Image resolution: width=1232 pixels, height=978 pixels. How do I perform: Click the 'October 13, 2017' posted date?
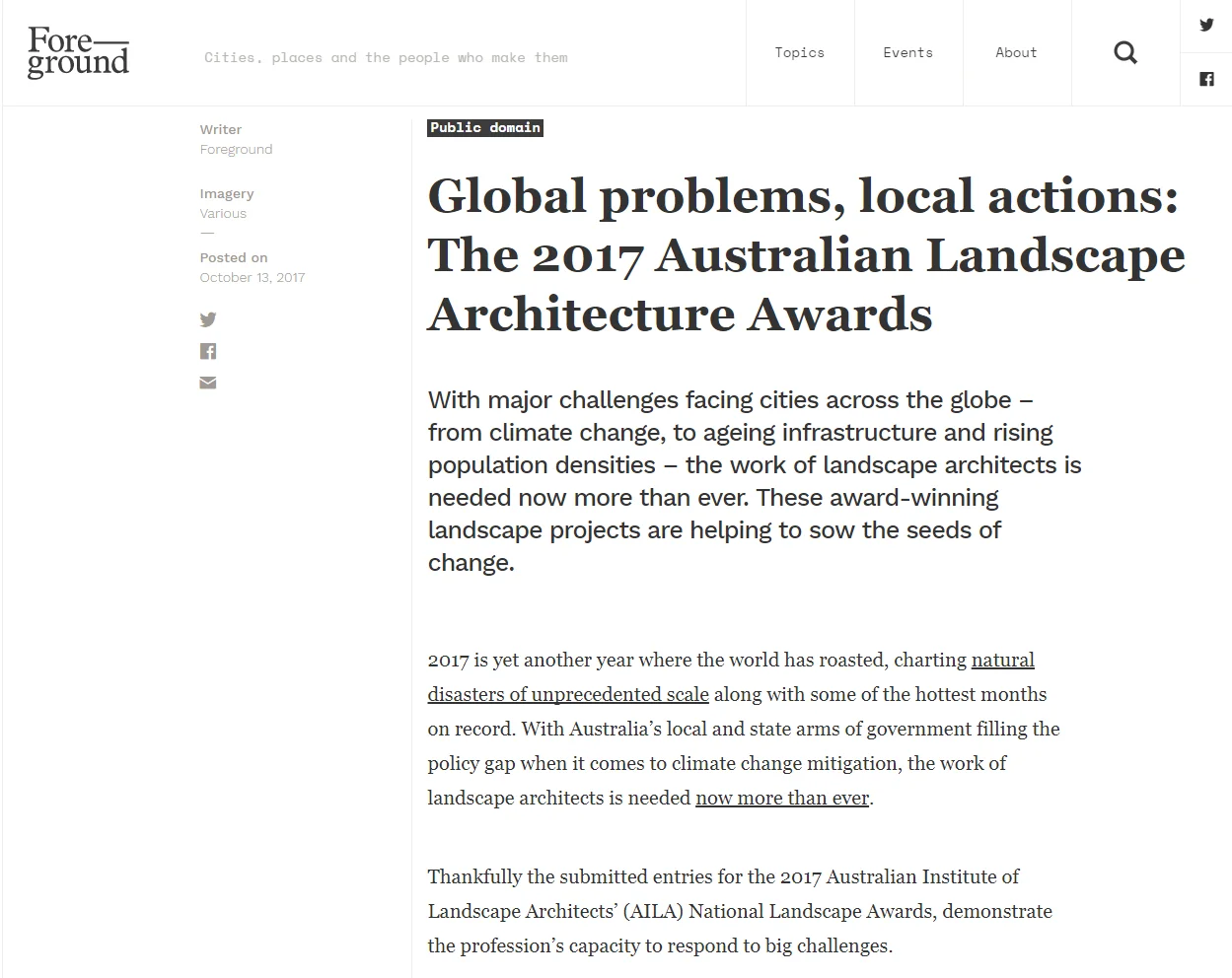[x=253, y=278]
